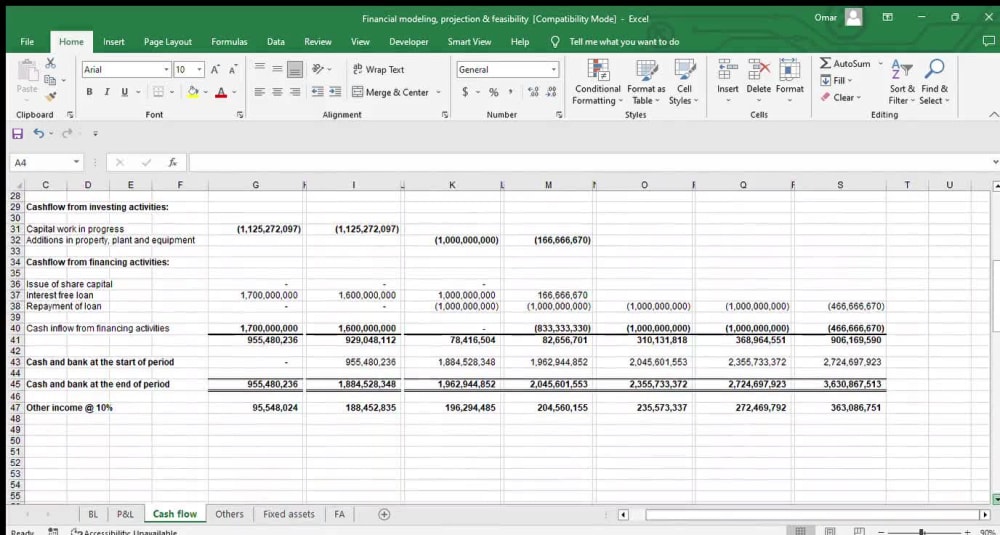Switch to Page Layout view in status bar
Image resolution: width=1000 pixels, height=535 pixels.
point(830,531)
